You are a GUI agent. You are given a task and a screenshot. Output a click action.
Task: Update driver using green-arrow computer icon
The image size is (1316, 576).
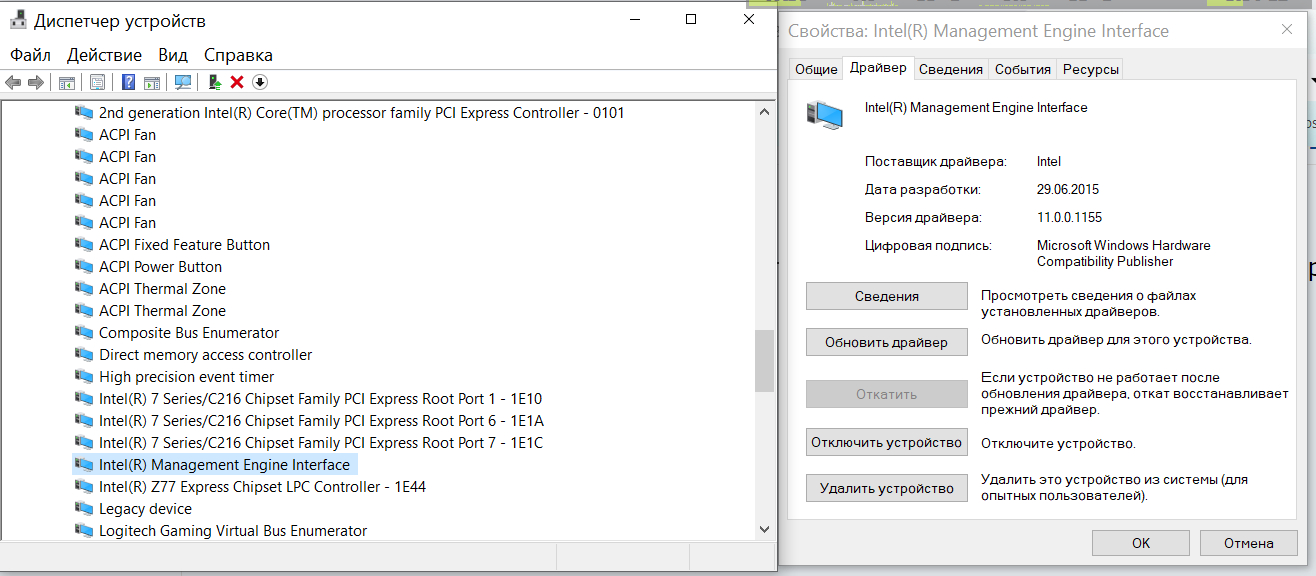pyautogui.click(x=214, y=82)
